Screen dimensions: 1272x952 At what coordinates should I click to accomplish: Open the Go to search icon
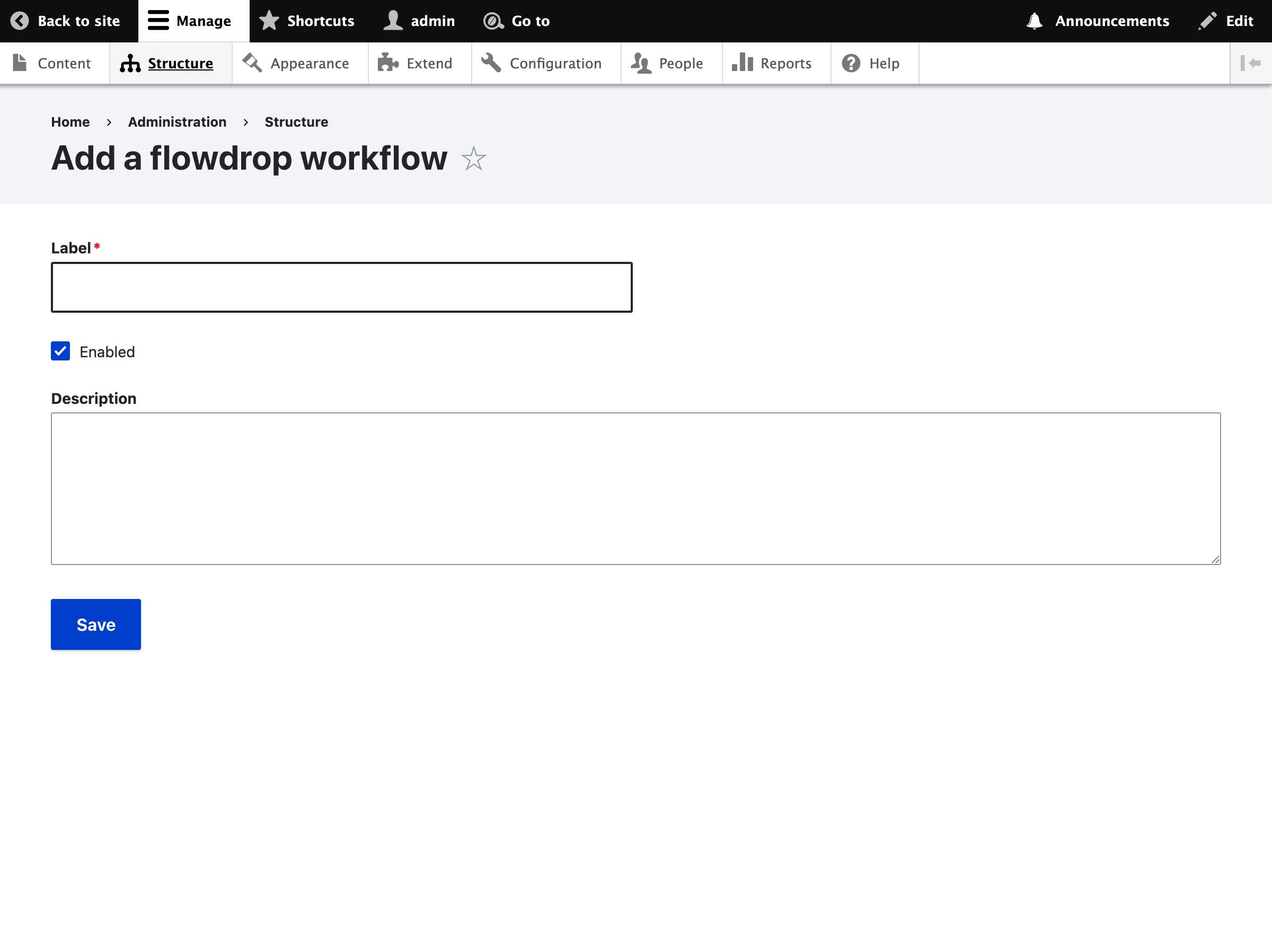pyautogui.click(x=493, y=21)
